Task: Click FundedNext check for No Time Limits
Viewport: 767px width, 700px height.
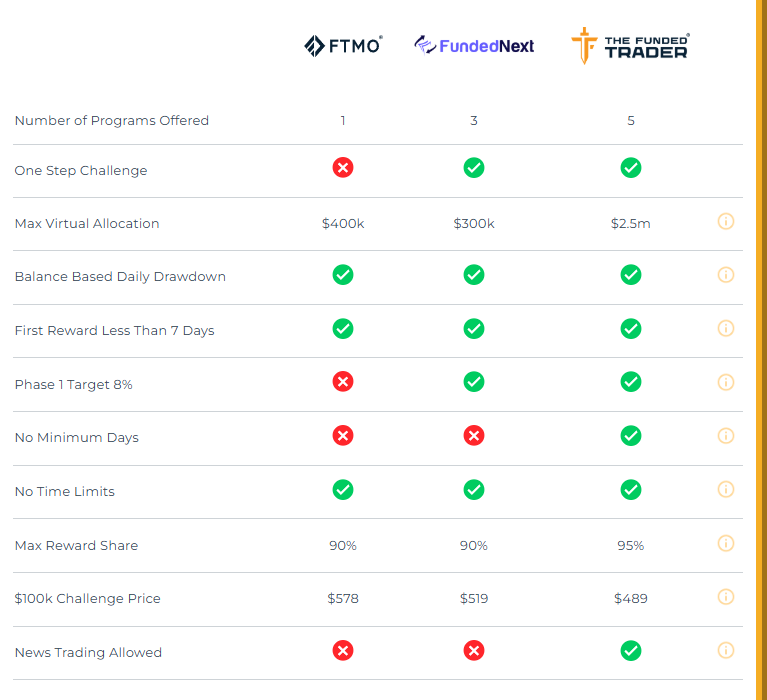Action: 474,490
